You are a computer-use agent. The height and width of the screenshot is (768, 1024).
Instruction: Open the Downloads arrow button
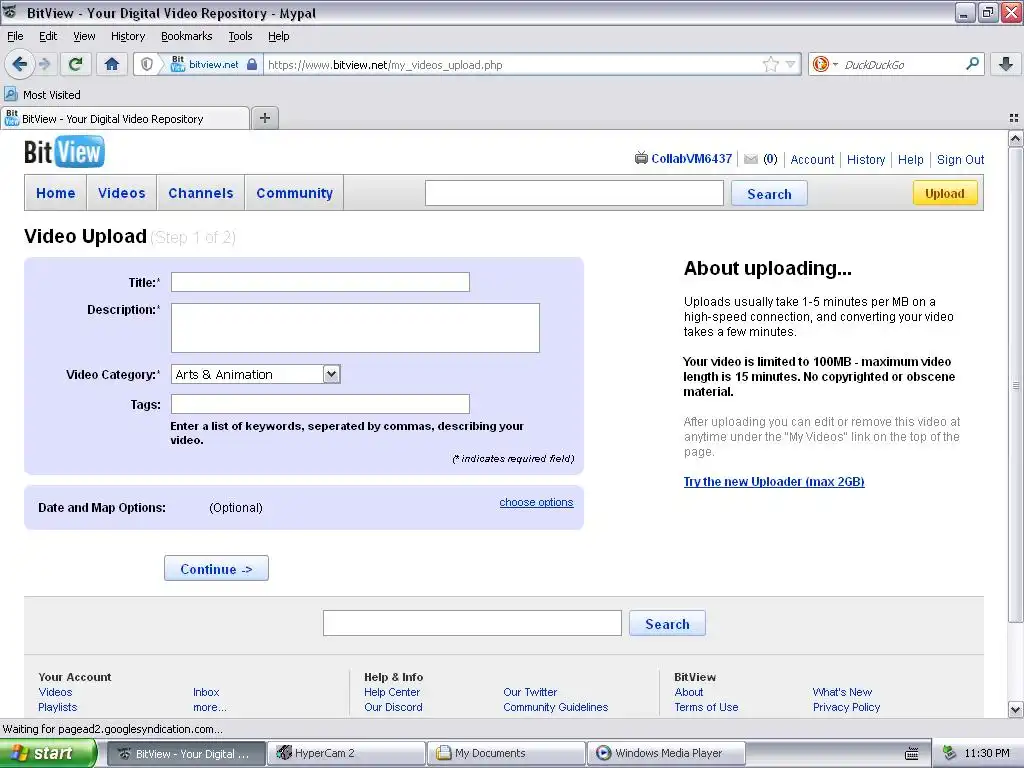click(x=1006, y=64)
